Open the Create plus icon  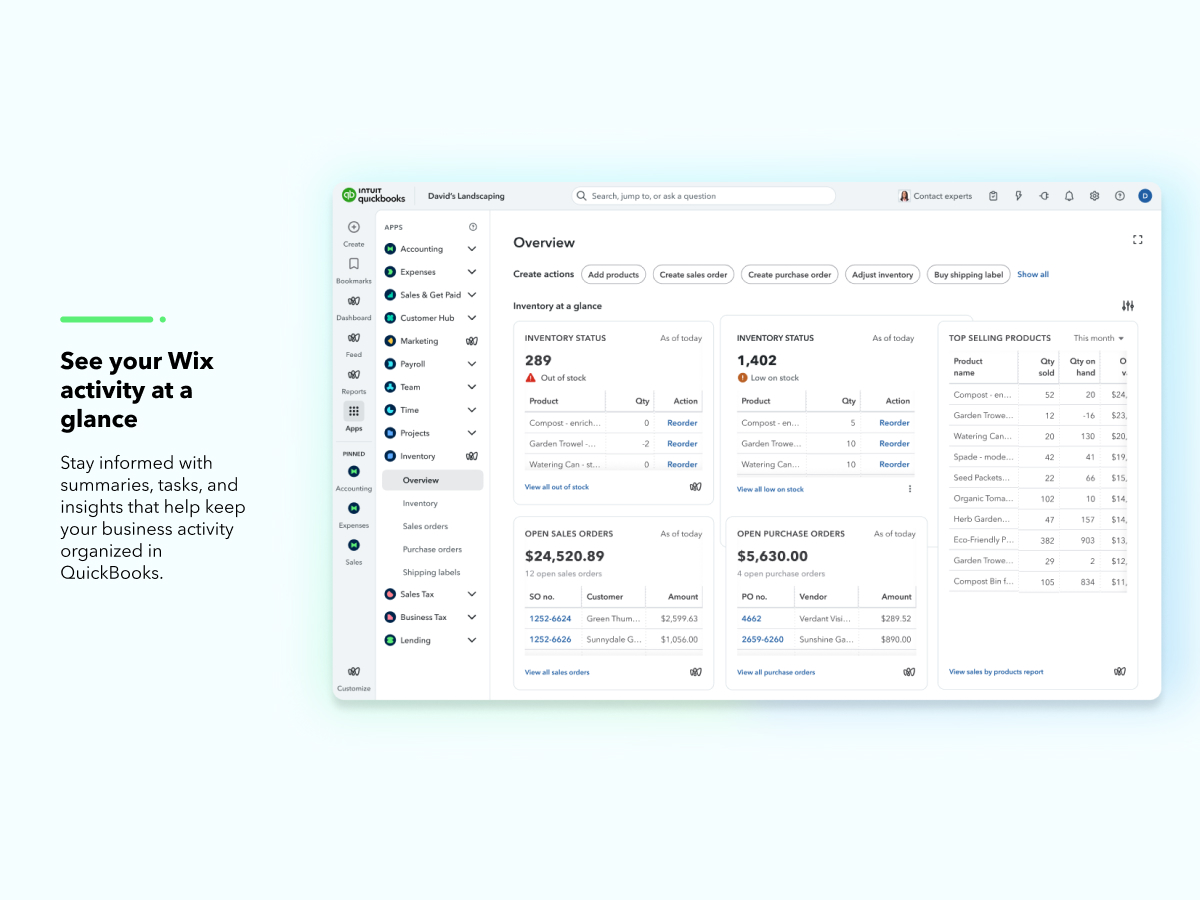coord(354,227)
